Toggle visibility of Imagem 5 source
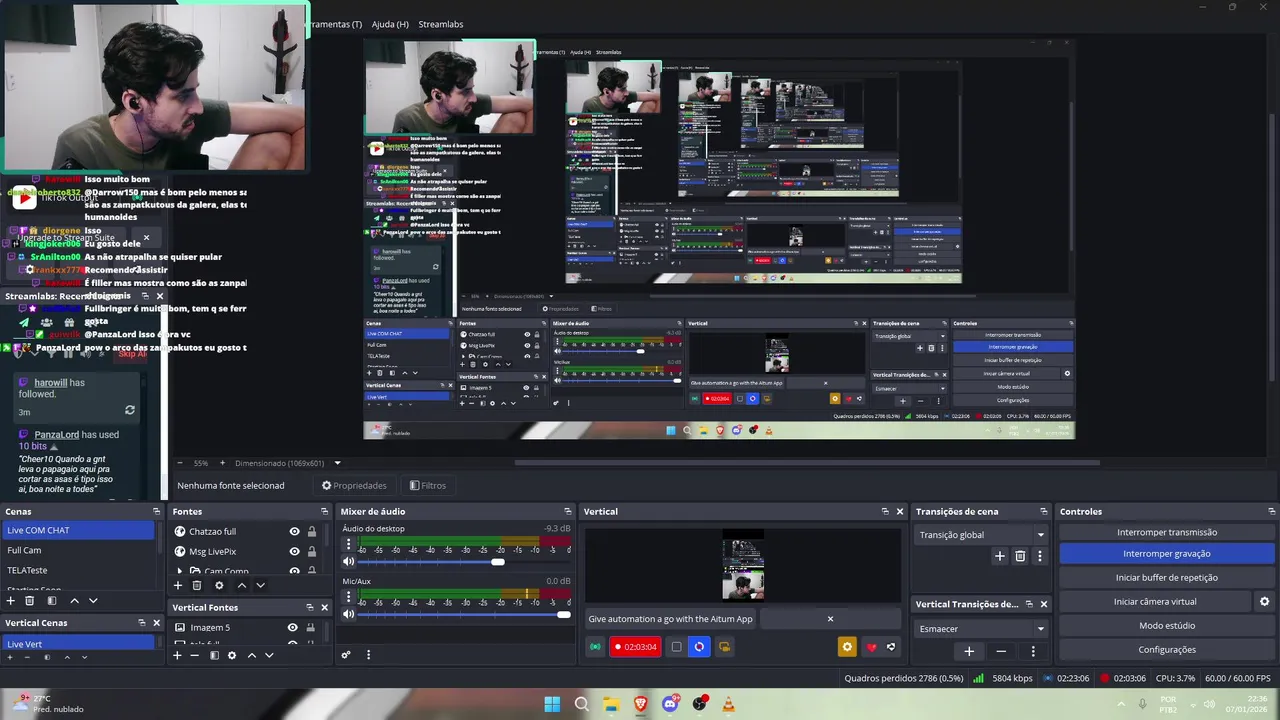The height and width of the screenshot is (720, 1280). [x=292, y=628]
